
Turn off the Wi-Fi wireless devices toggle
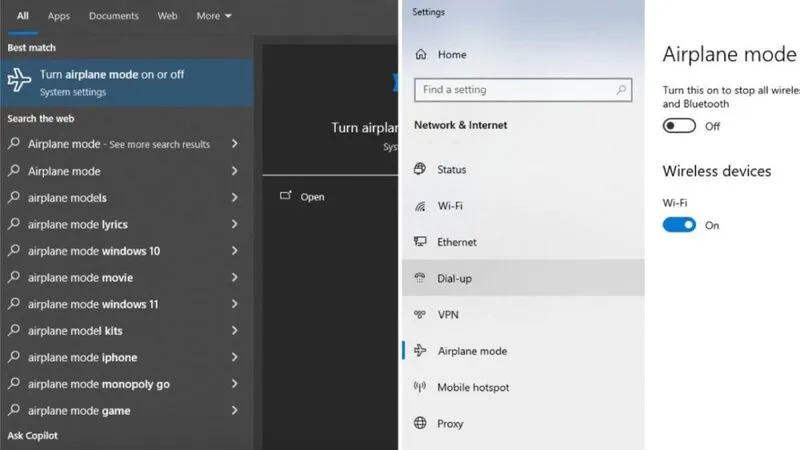[x=679, y=224]
